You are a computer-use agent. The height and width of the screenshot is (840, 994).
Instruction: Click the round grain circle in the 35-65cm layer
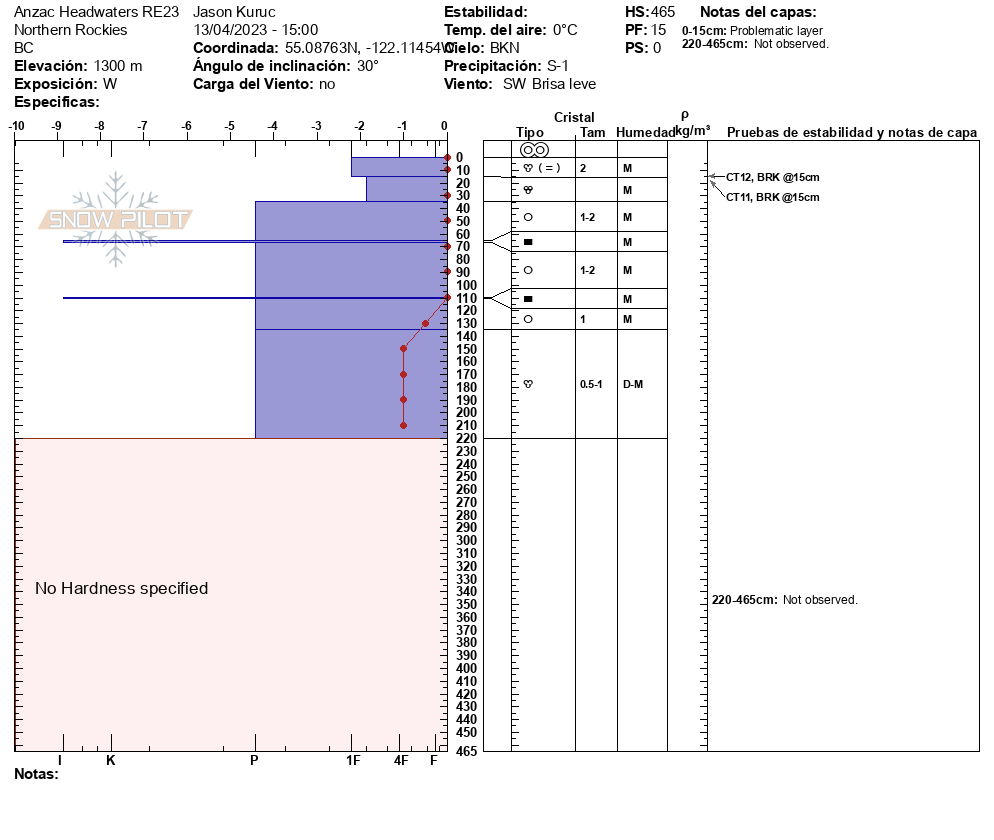click(529, 217)
